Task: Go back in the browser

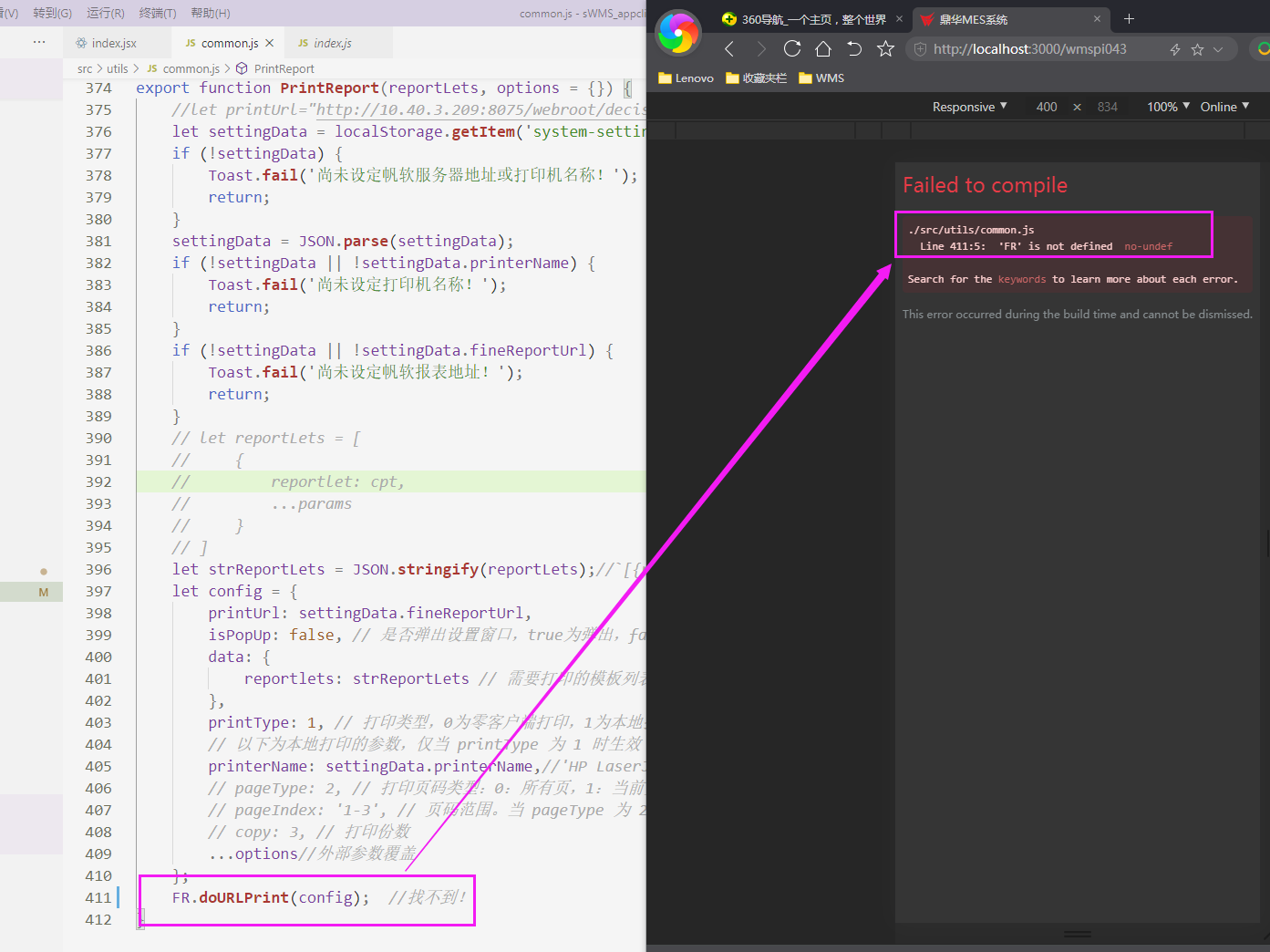Action: coord(729,49)
